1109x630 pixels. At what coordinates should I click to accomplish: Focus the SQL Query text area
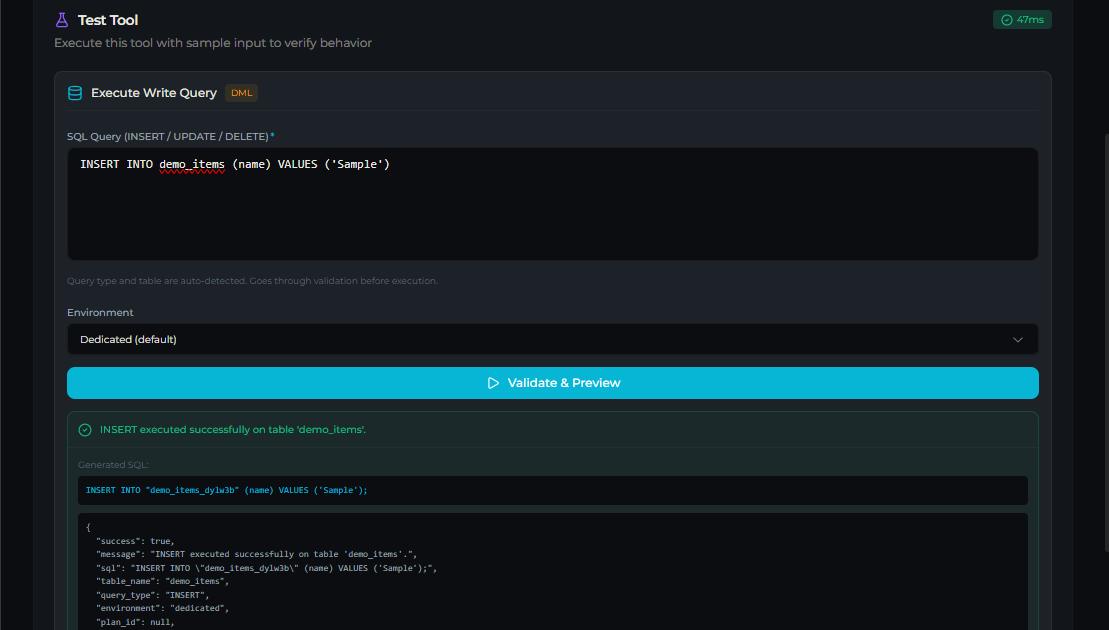tap(552, 204)
